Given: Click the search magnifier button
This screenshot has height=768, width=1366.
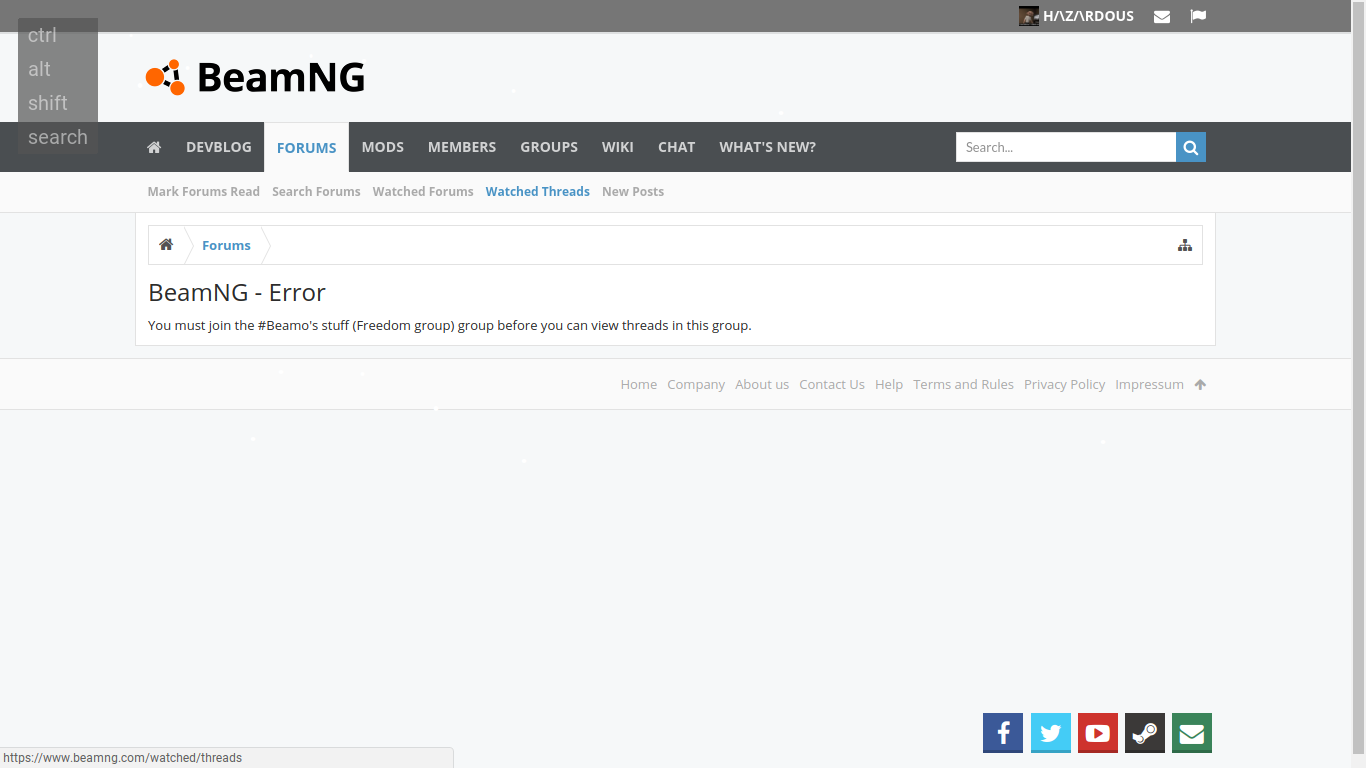Looking at the screenshot, I should pyautogui.click(x=1191, y=147).
